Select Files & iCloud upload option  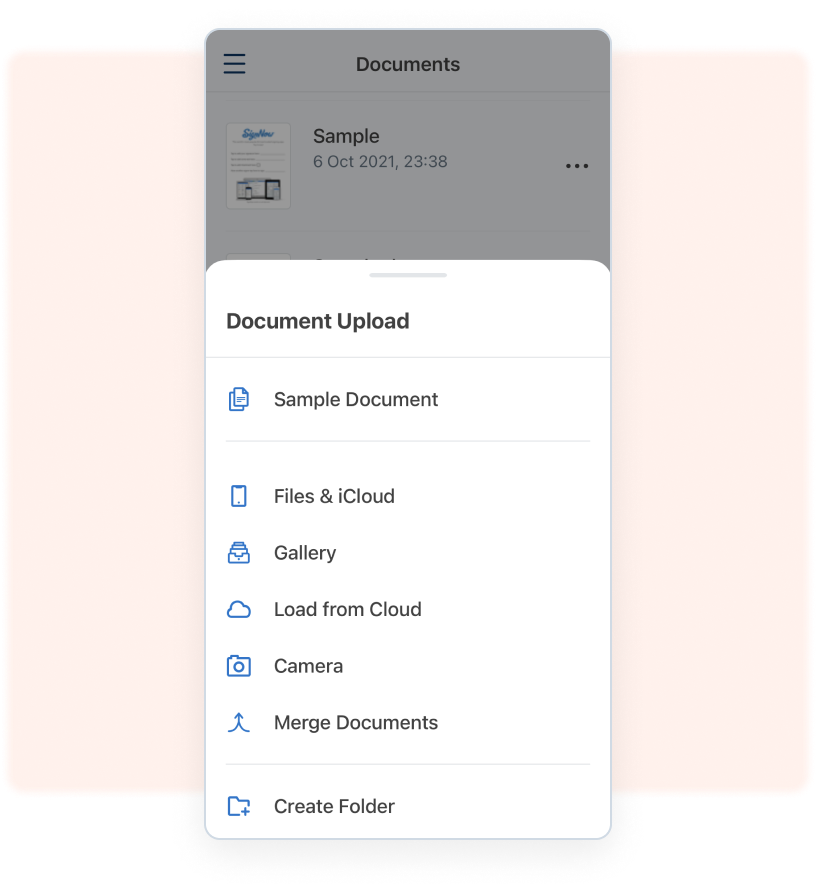[x=334, y=496]
